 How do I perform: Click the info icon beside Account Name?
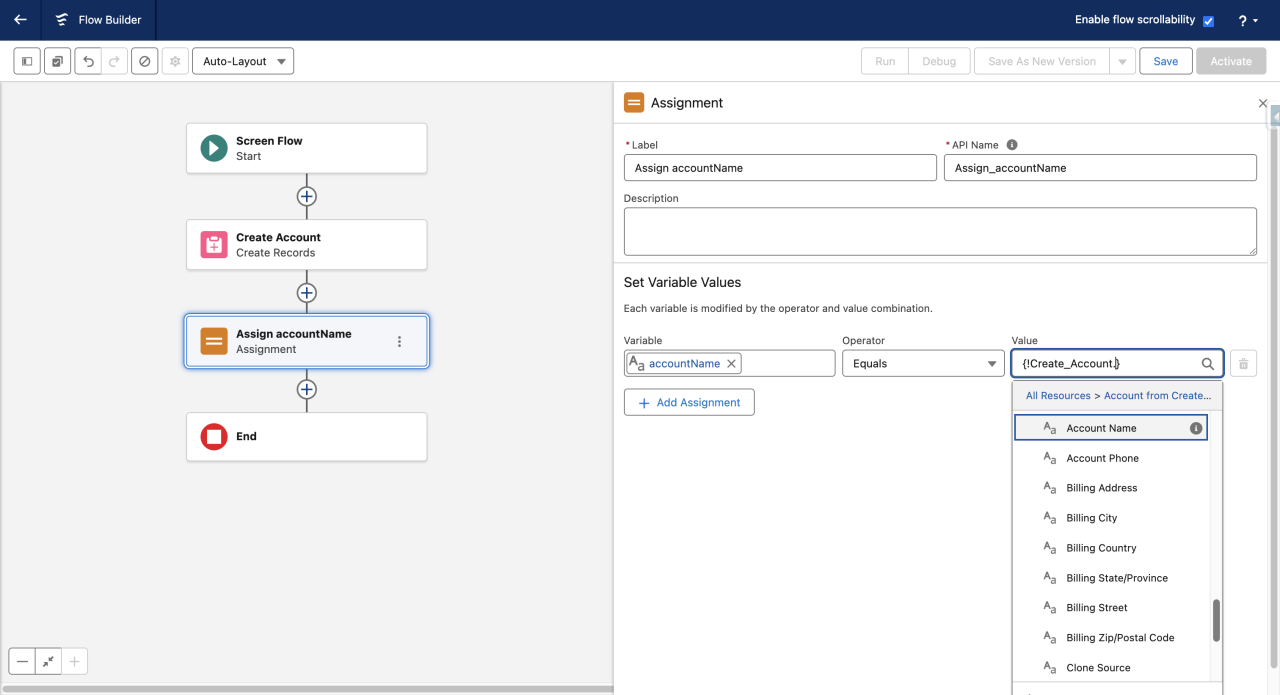(1196, 427)
